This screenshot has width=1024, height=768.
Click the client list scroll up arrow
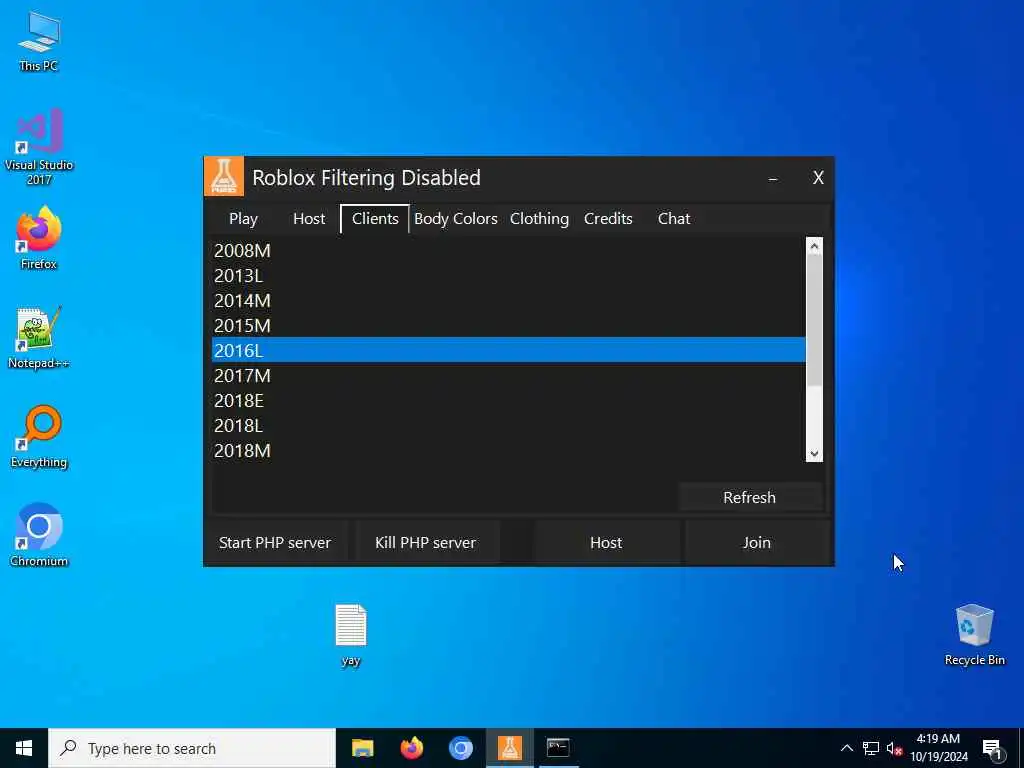pyautogui.click(x=814, y=246)
